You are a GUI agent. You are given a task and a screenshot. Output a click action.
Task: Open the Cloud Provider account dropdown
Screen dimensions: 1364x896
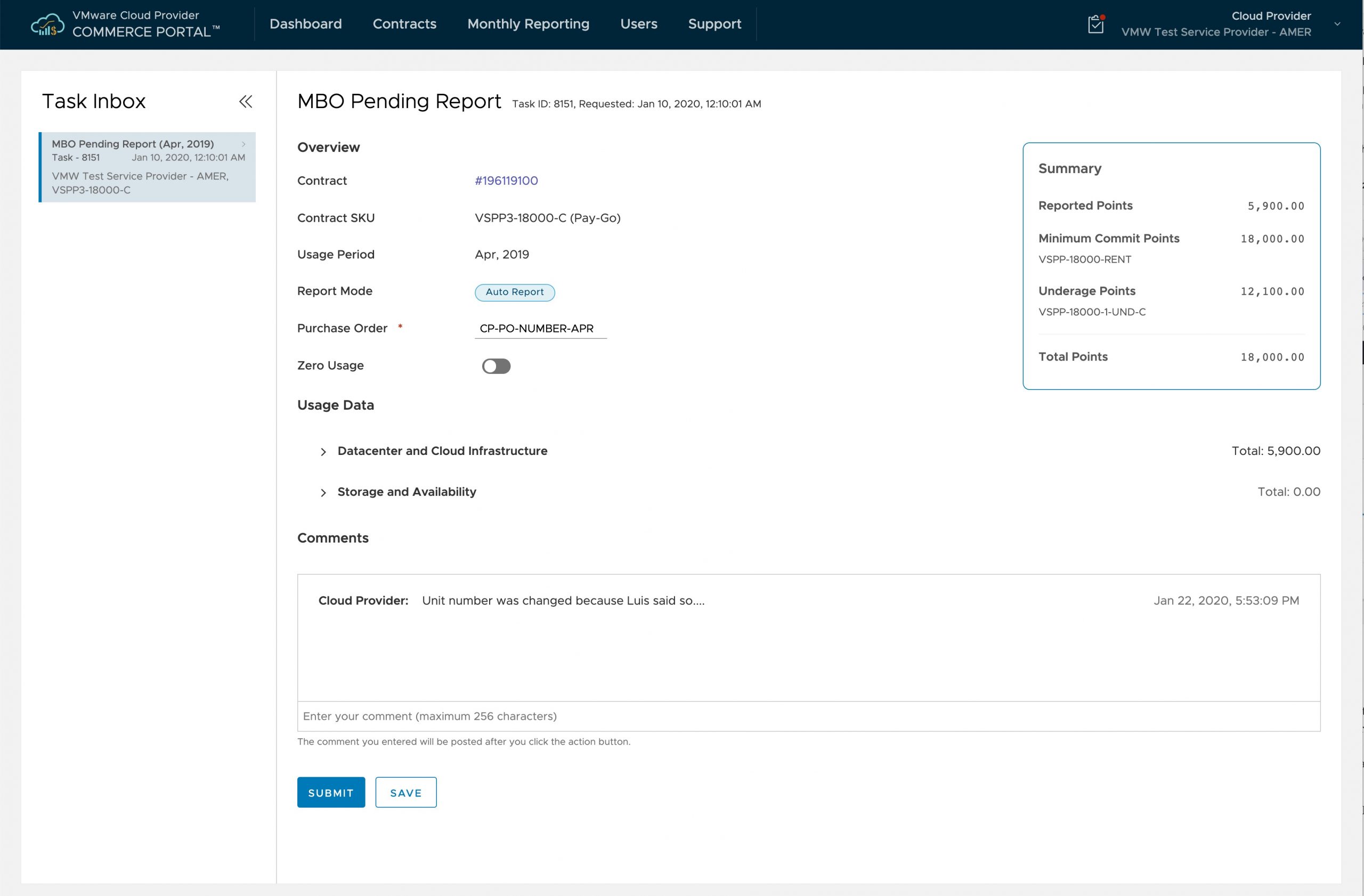coord(1337,24)
